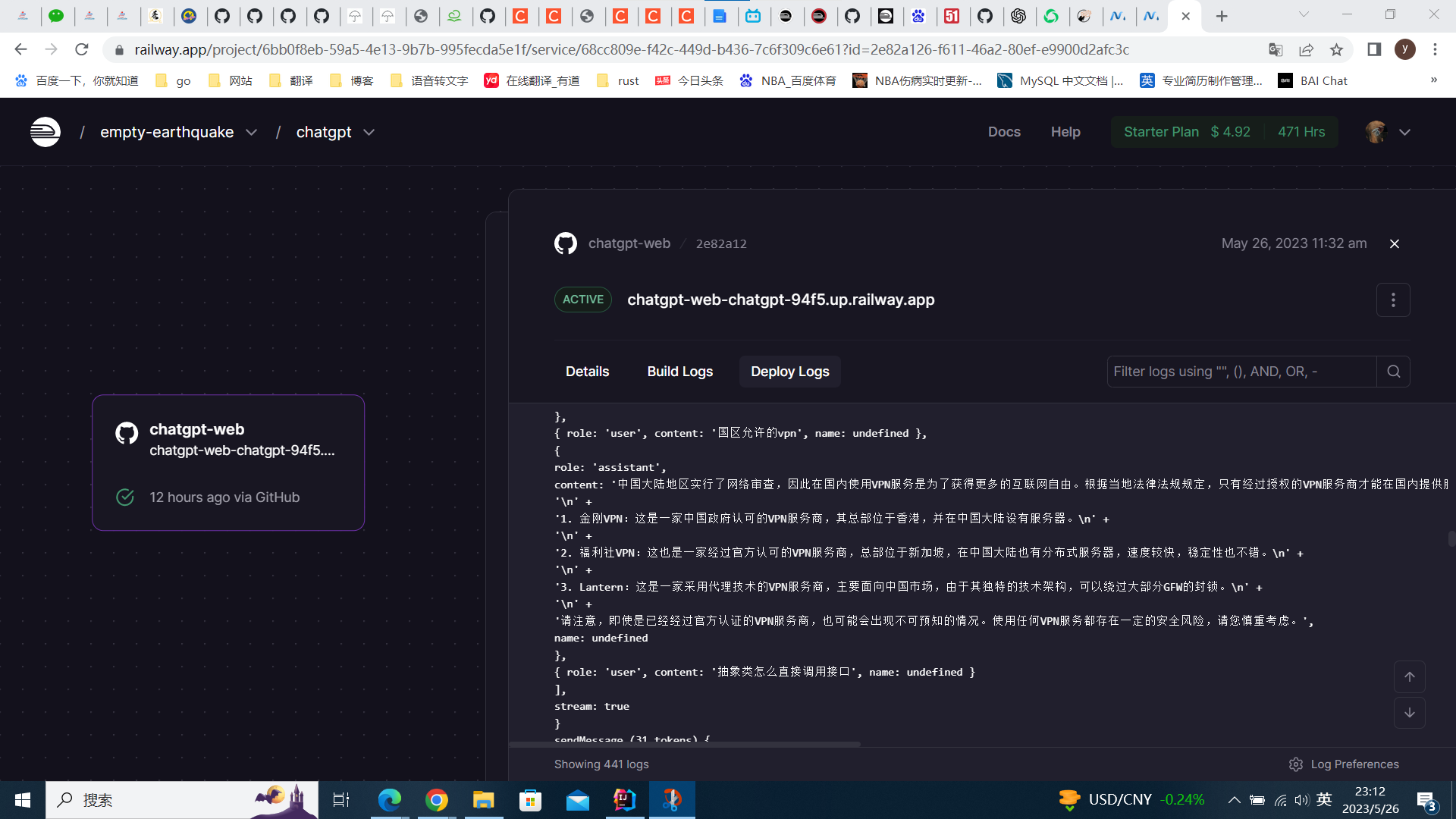The height and width of the screenshot is (819, 1456).
Task: Open Task View on the taskbar
Action: pos(341,800)
